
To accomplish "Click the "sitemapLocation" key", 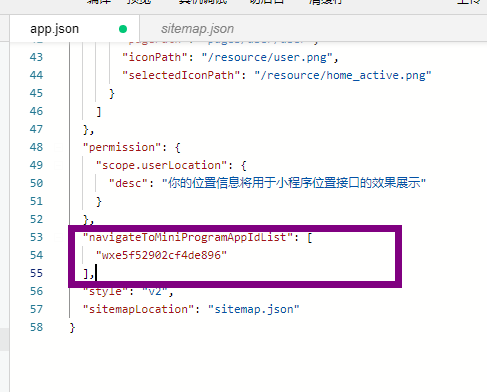I will (138, 309).
